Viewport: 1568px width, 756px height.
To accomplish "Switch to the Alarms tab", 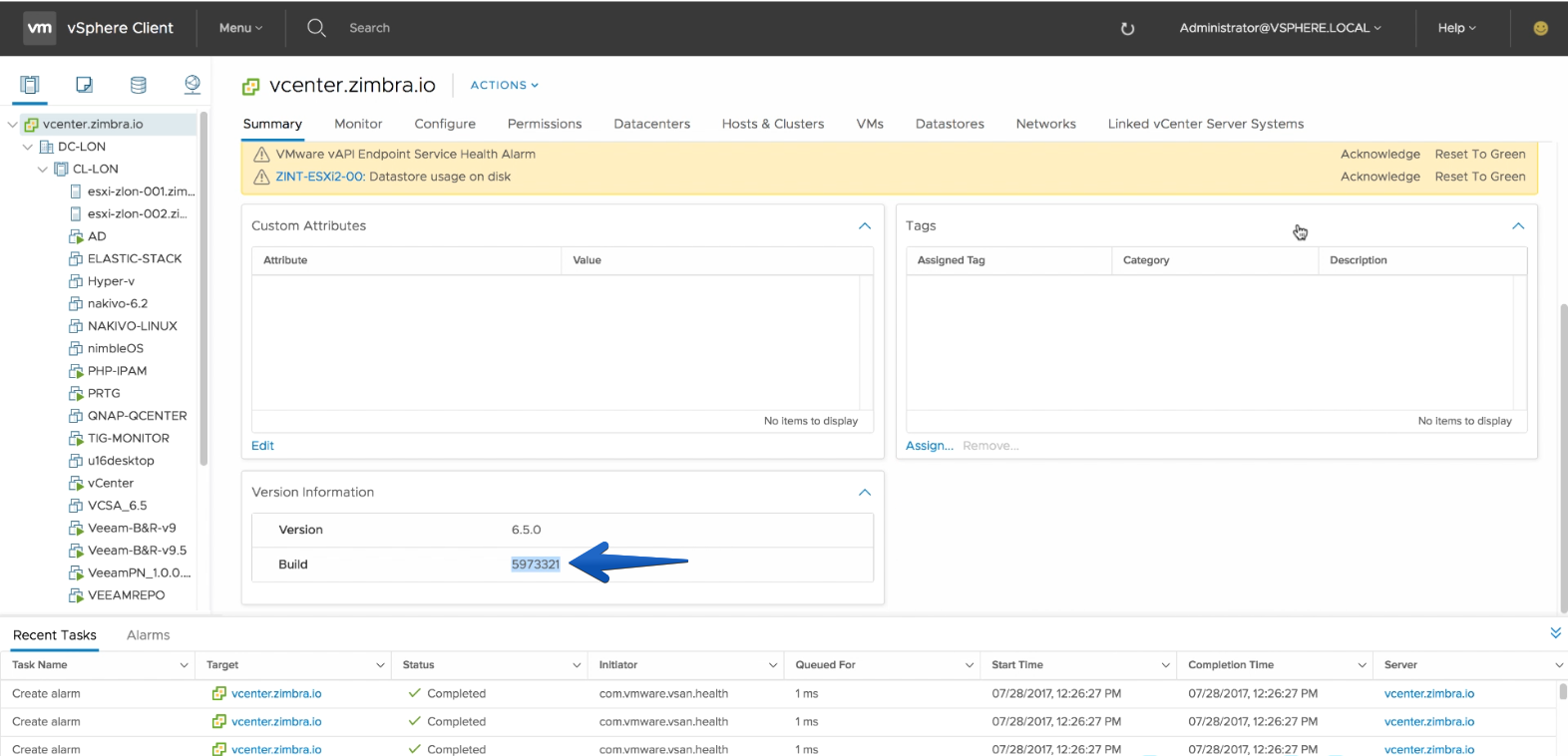I will (149, 635).
